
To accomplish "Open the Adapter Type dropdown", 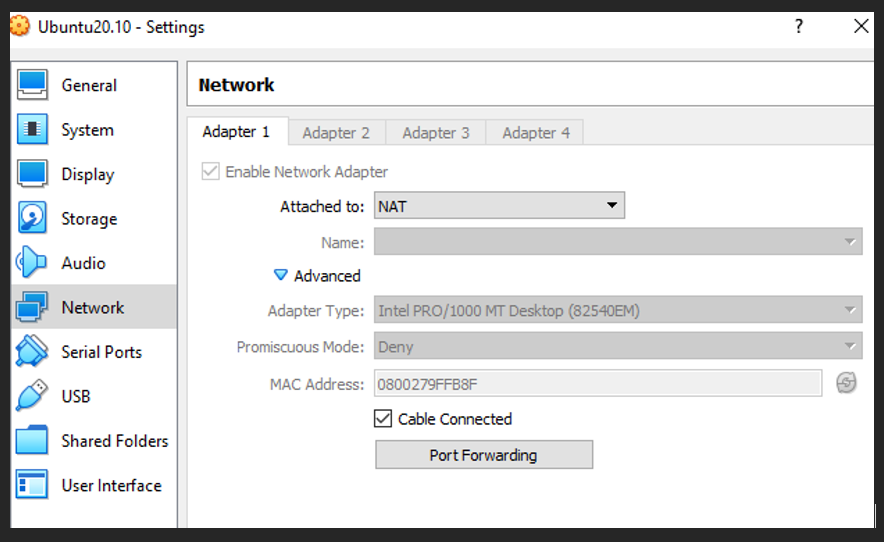I will (618, 310).
